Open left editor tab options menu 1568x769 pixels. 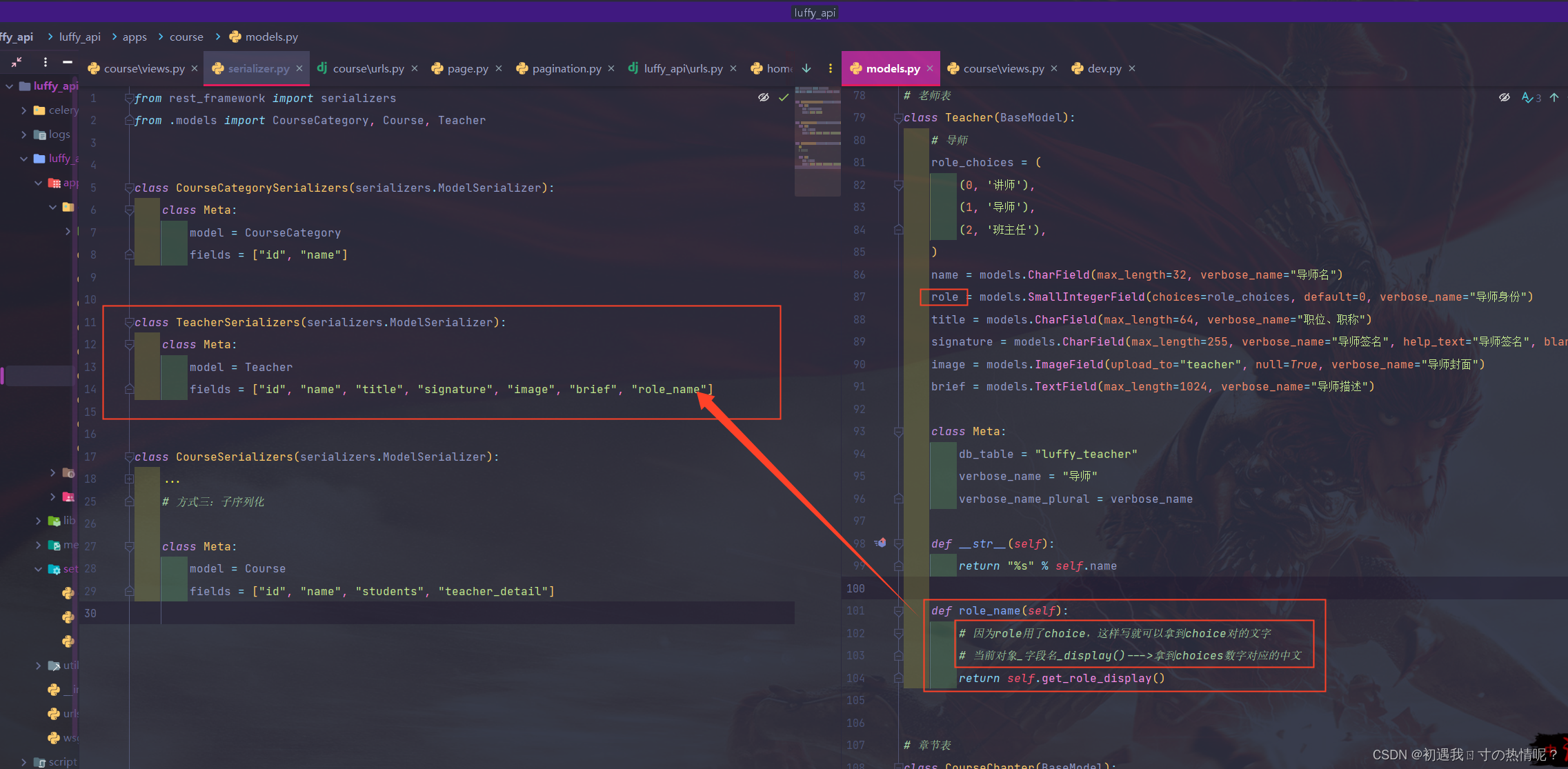click(830, 68)
